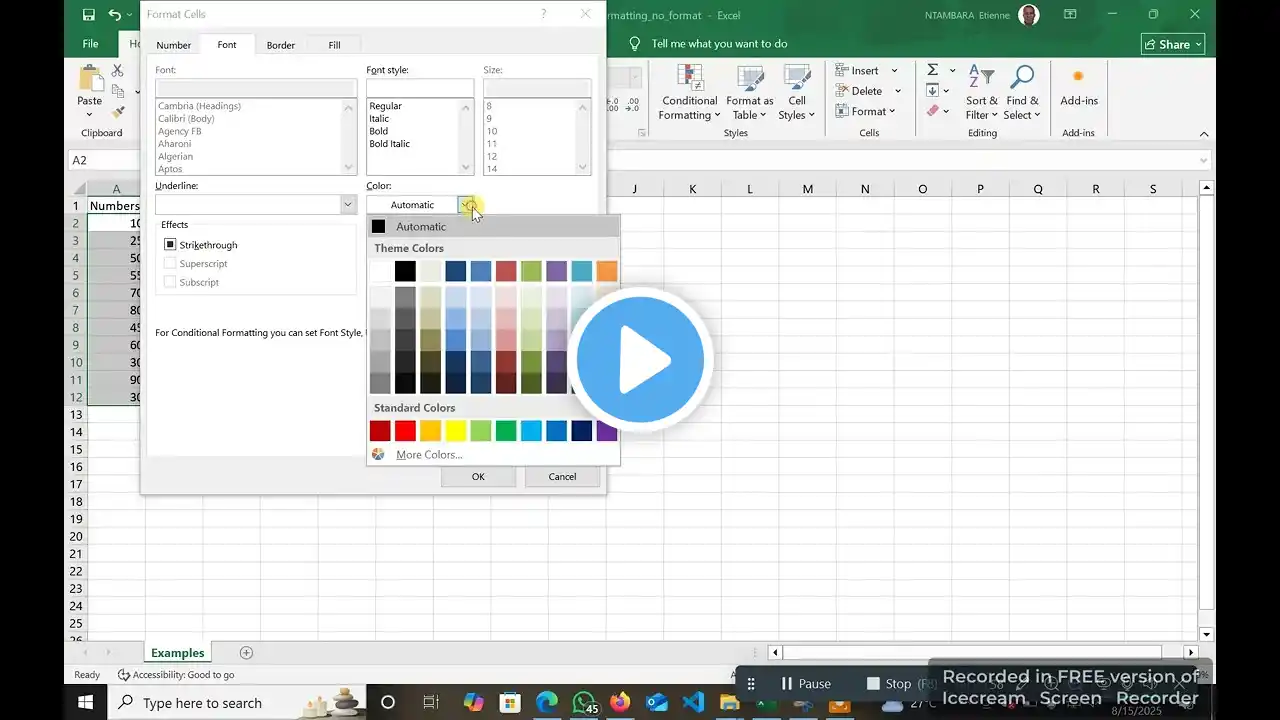Viewport: 1280px width, 720px height.
Task: Switch to the Border tab
Action: (280, 45)
